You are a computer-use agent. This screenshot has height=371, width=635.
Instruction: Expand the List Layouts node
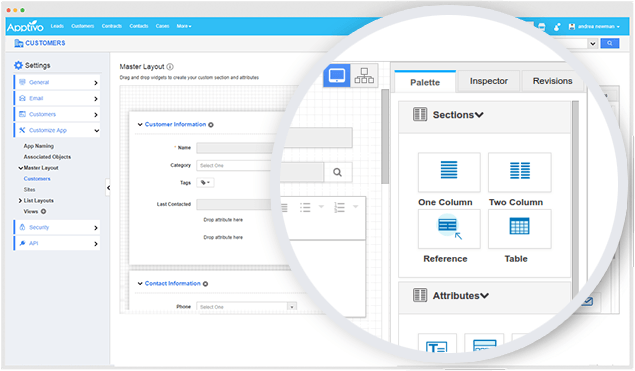(x=20, y=200)
